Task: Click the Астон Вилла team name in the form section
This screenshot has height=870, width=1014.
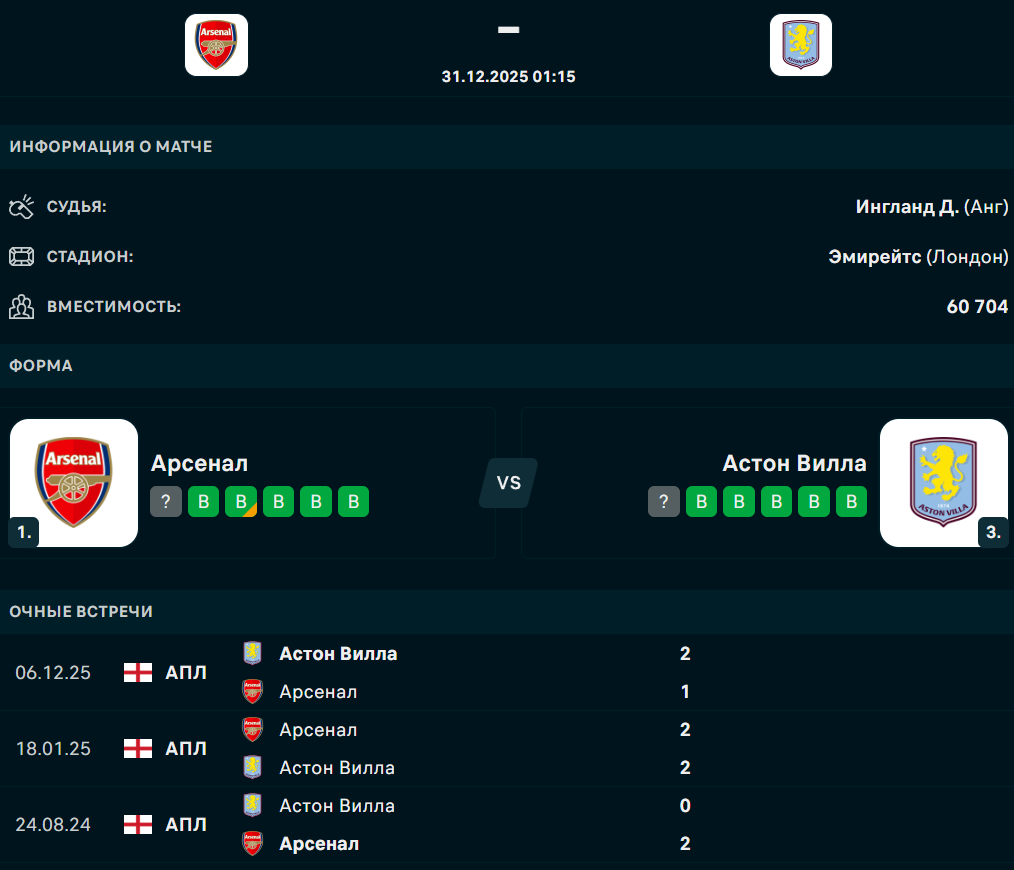Action: [x=794, y=463]
